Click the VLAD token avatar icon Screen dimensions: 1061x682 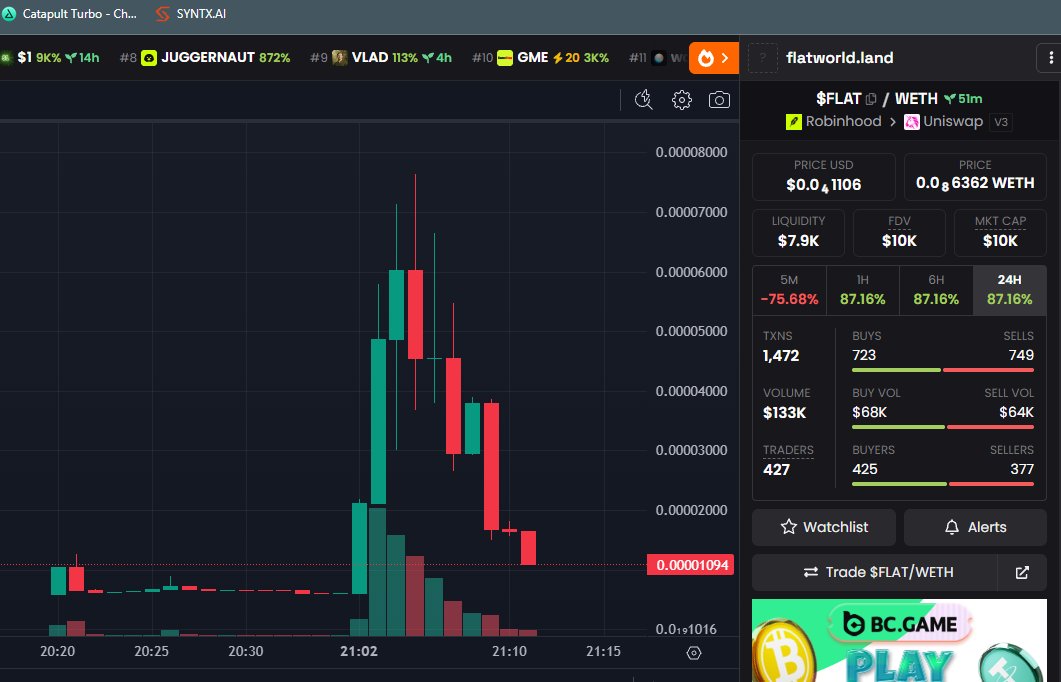point(340,58)
